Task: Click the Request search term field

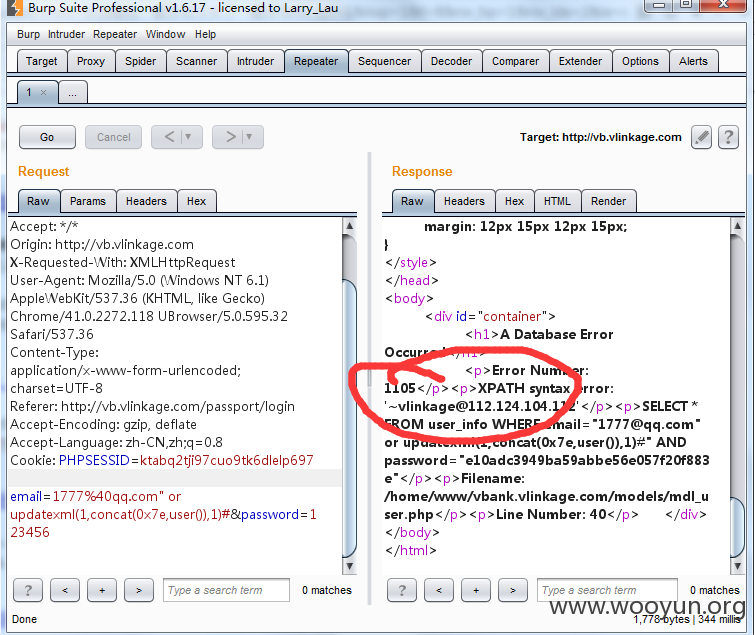Action: pos(226,590)
